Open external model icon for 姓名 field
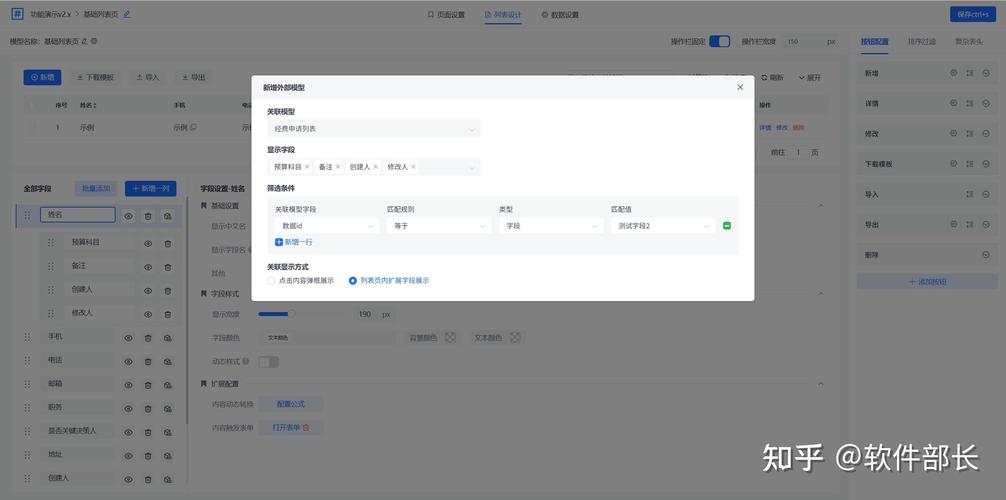Screen dimensions: 1006x500 [x=167, y=217]
